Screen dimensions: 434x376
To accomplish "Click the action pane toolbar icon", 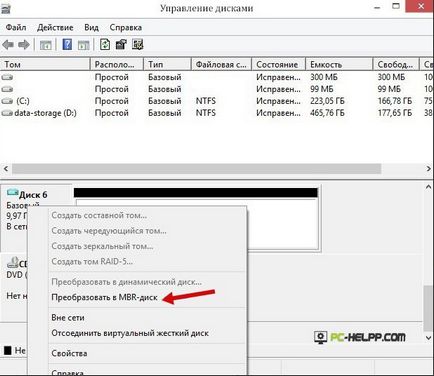I will (x=83, y=45).
